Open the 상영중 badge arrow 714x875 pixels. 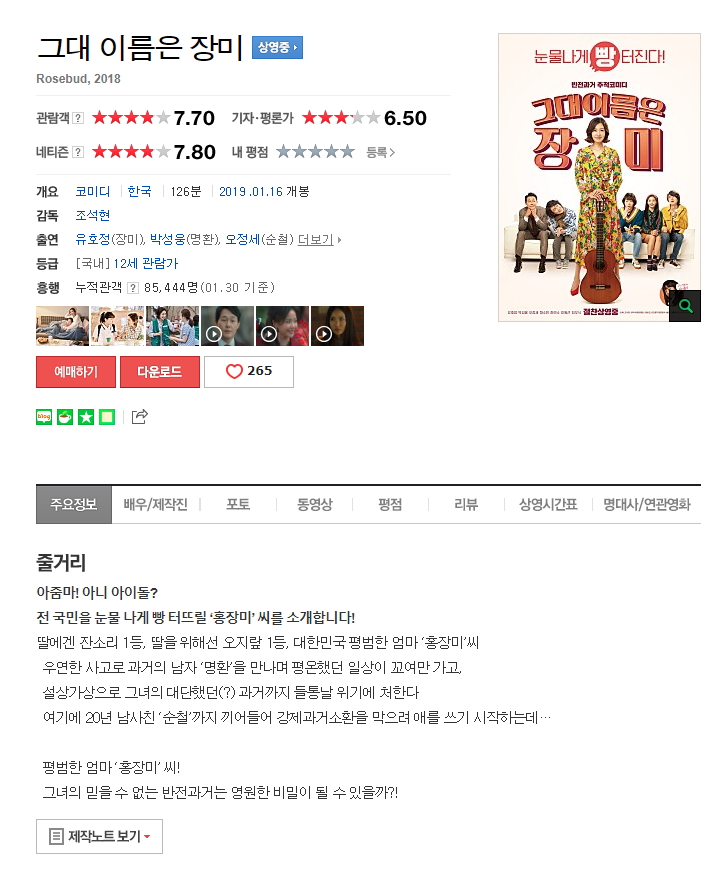click(x=277, y=47)
